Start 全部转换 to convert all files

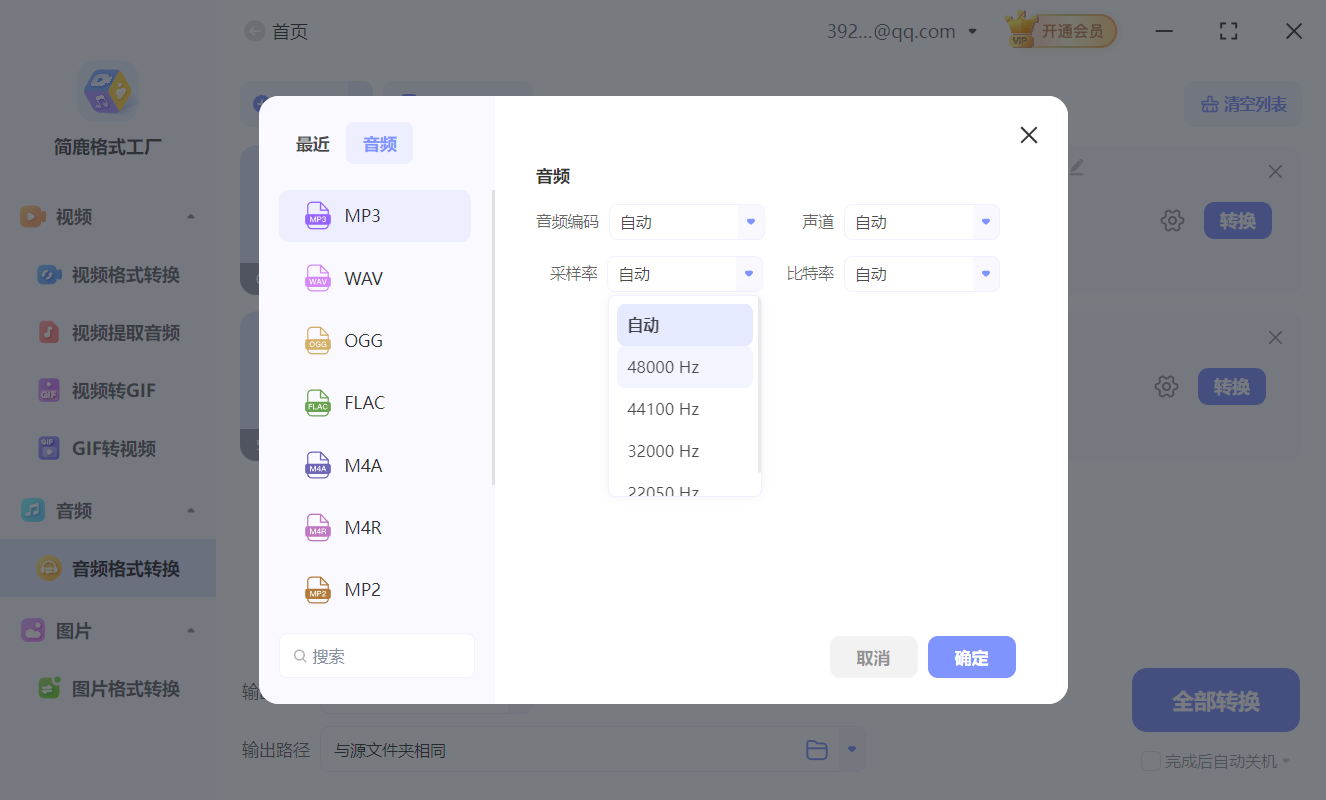point(1215,700)
